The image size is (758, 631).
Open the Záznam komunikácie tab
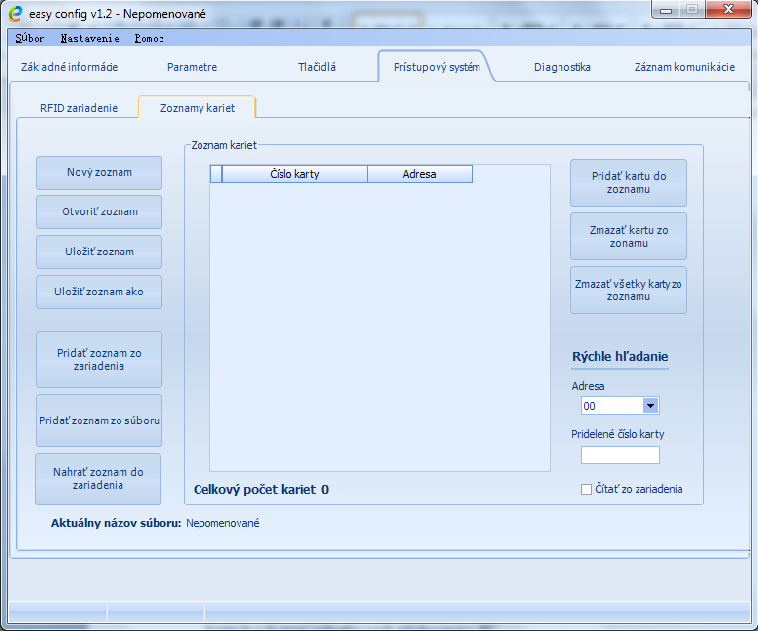pyautogui.click(x=685, y=67)
